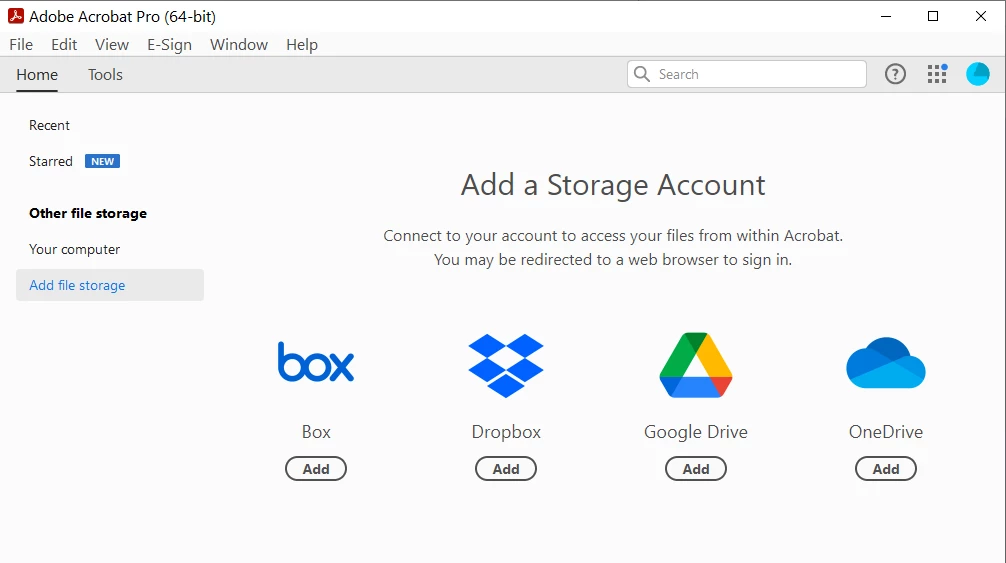Open the apps grid icon
The image size is (1006, 563).
click(937, 74)
